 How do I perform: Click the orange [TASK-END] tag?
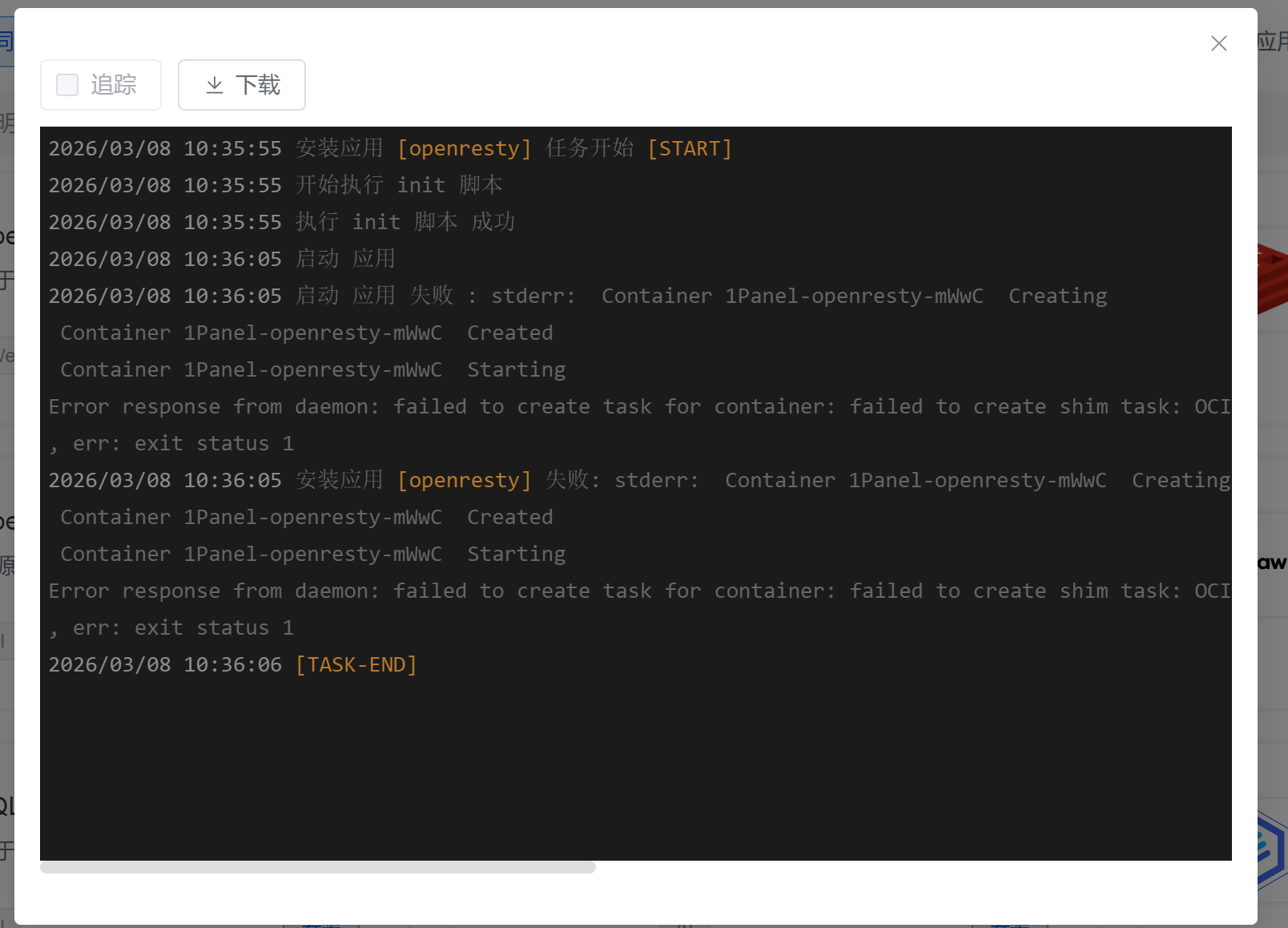(x=356, y=665)
